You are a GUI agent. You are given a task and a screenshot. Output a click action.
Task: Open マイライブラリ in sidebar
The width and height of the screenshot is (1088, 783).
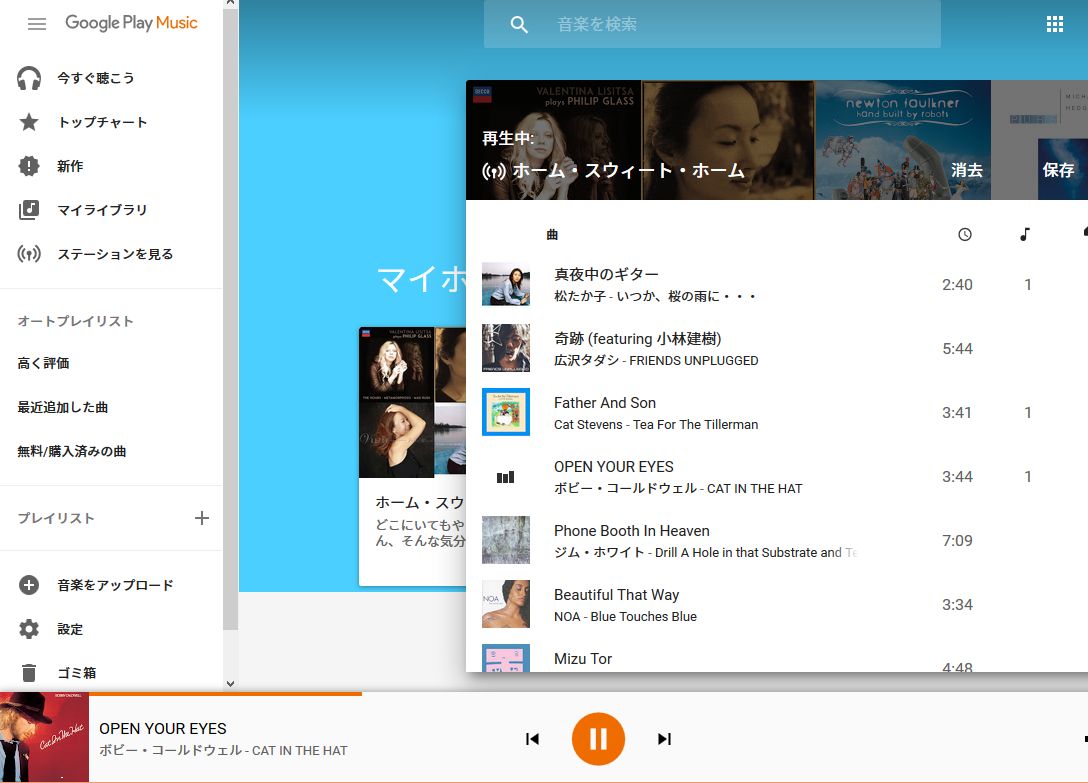[102, 210]
